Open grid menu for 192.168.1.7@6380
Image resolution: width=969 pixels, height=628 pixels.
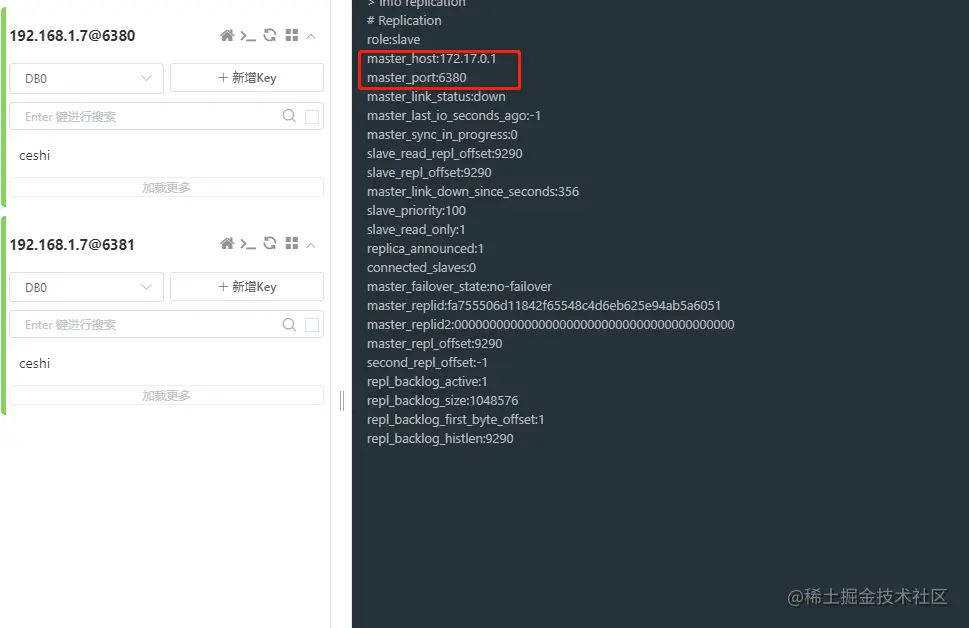click(x=292, y=35)
